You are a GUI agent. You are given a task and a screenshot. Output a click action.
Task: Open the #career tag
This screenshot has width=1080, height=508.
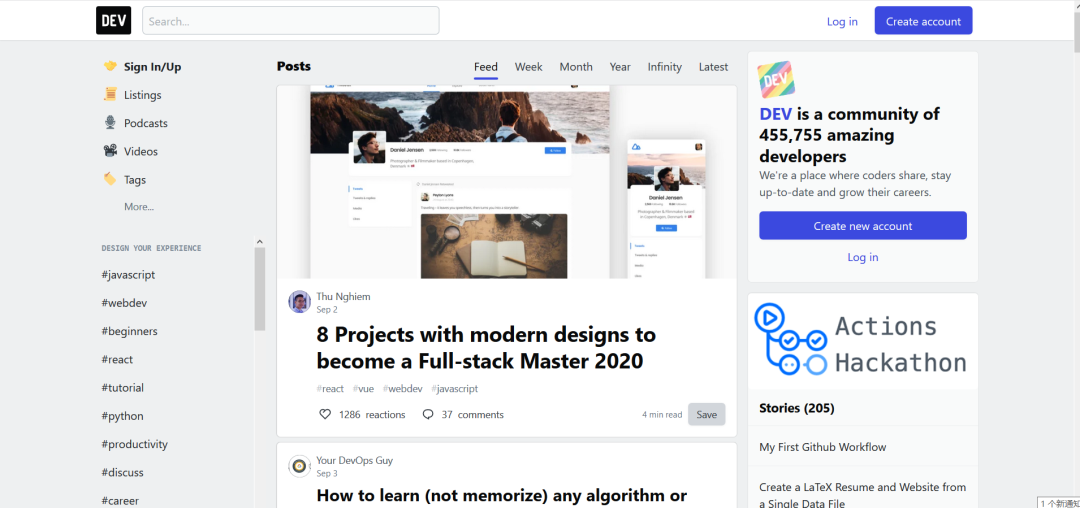(x=120, y=500)
